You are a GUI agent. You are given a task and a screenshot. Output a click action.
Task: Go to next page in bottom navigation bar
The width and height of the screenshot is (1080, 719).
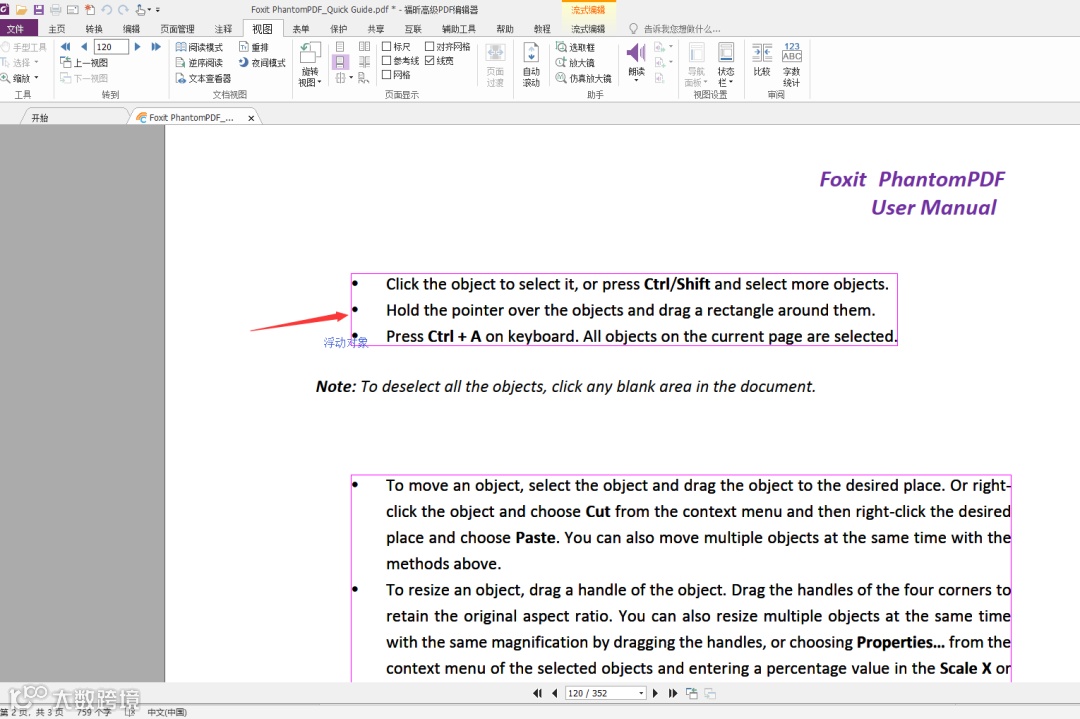coord(655,694)
